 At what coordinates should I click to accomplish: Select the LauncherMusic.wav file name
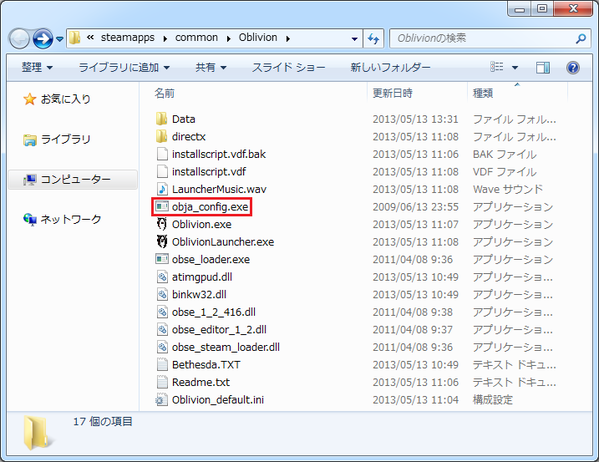click(219, 189)
